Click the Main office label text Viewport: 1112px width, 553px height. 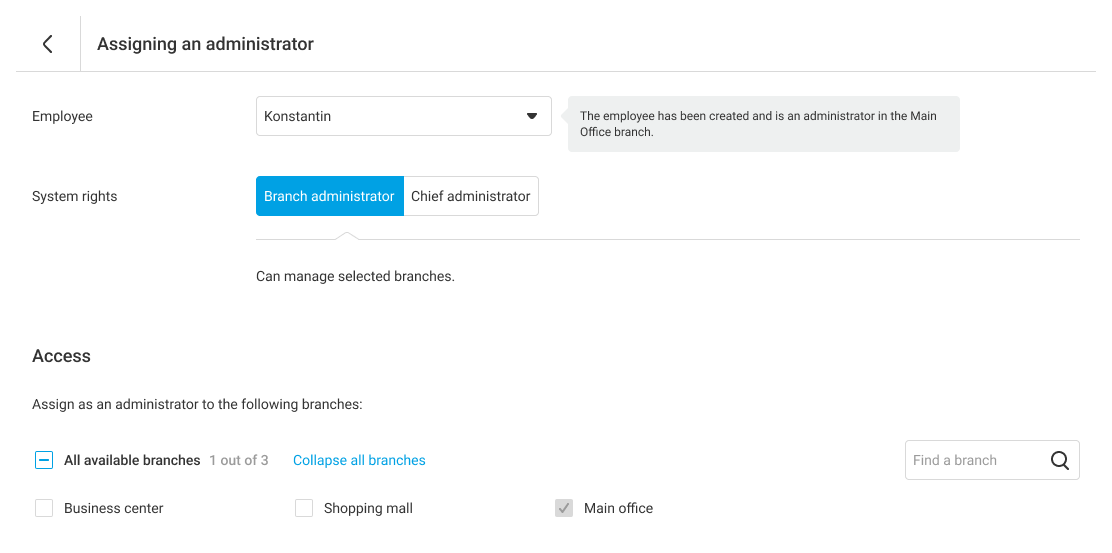(x=618, y=508)
